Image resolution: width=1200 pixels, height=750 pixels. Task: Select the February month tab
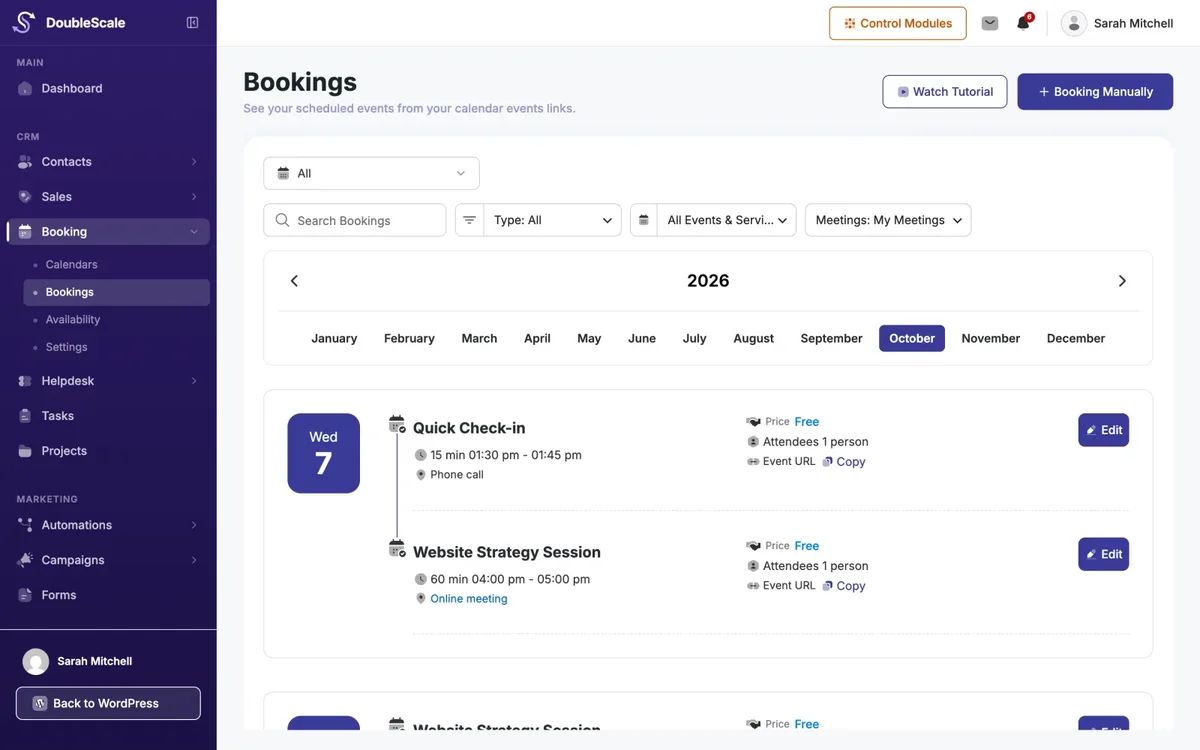click(x=409, y=338)
